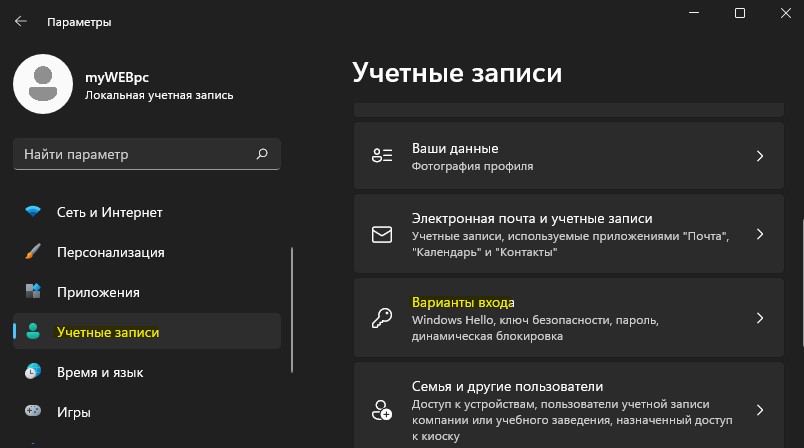The width and height of the screenshot is (804, 448).
Task: Click the myWEBpc profile avatar
Action: pos(43,84)
